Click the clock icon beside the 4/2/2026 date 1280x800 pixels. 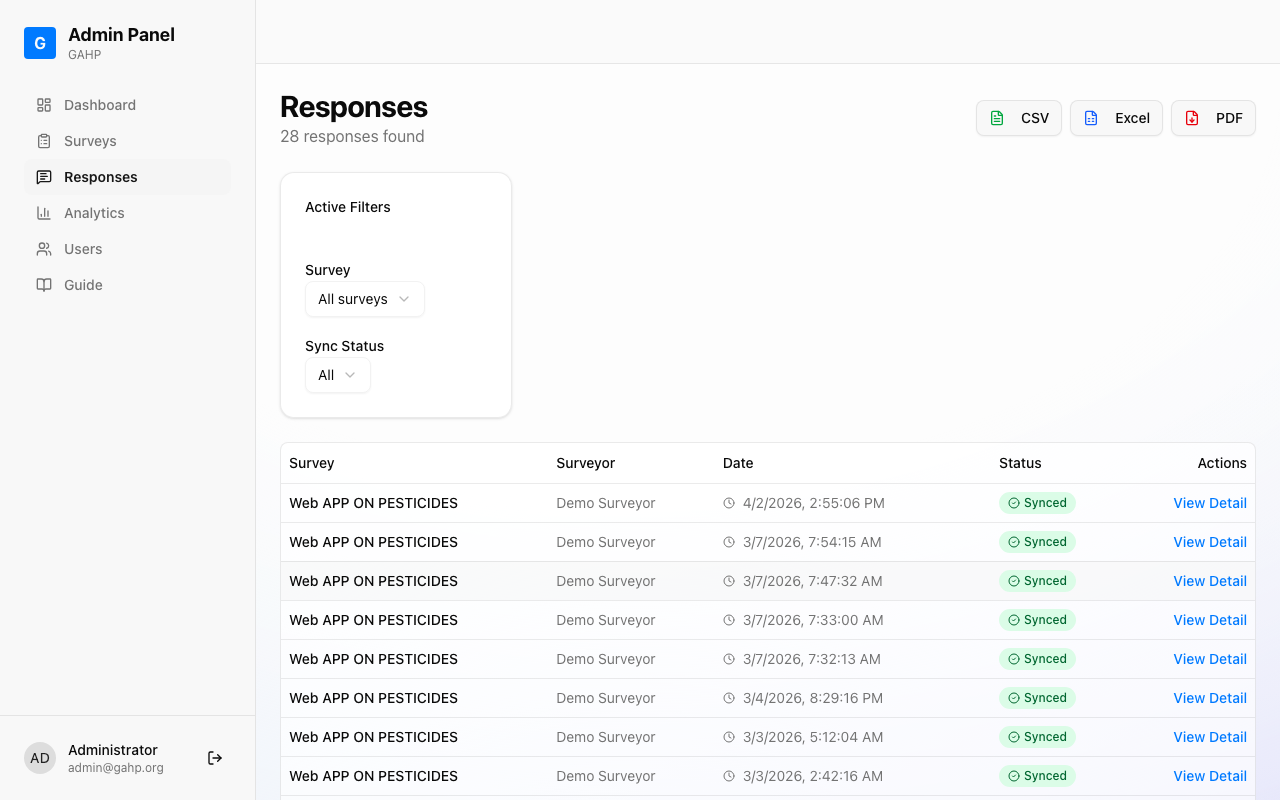[x=728, y=503]
